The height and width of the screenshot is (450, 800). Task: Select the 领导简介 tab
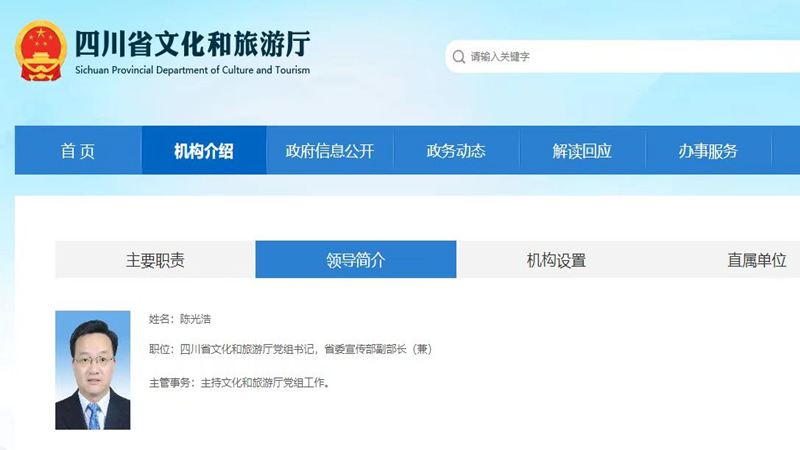point(356,260)
